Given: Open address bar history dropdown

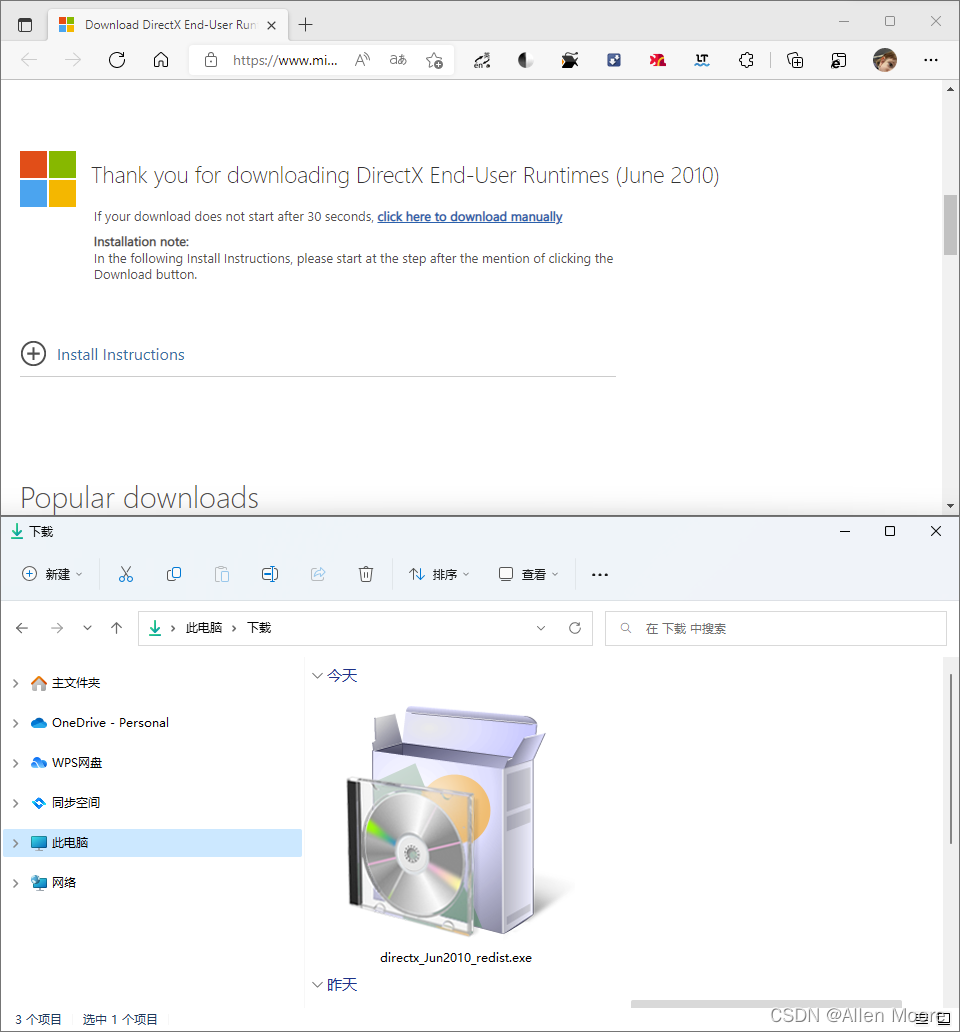Looking at the screenshot, I should click(541, 628).
